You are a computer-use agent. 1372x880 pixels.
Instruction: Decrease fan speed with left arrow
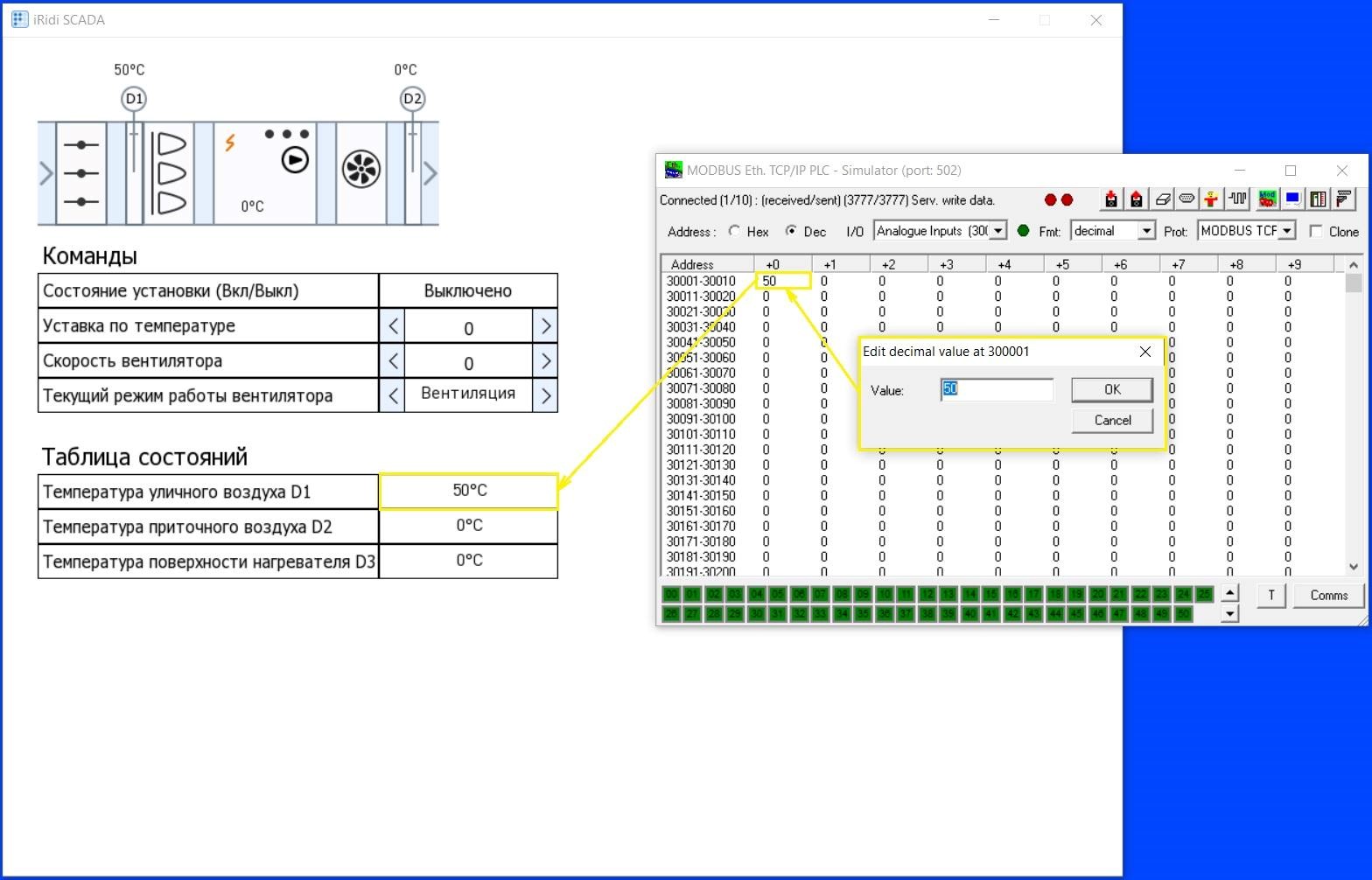393,361
